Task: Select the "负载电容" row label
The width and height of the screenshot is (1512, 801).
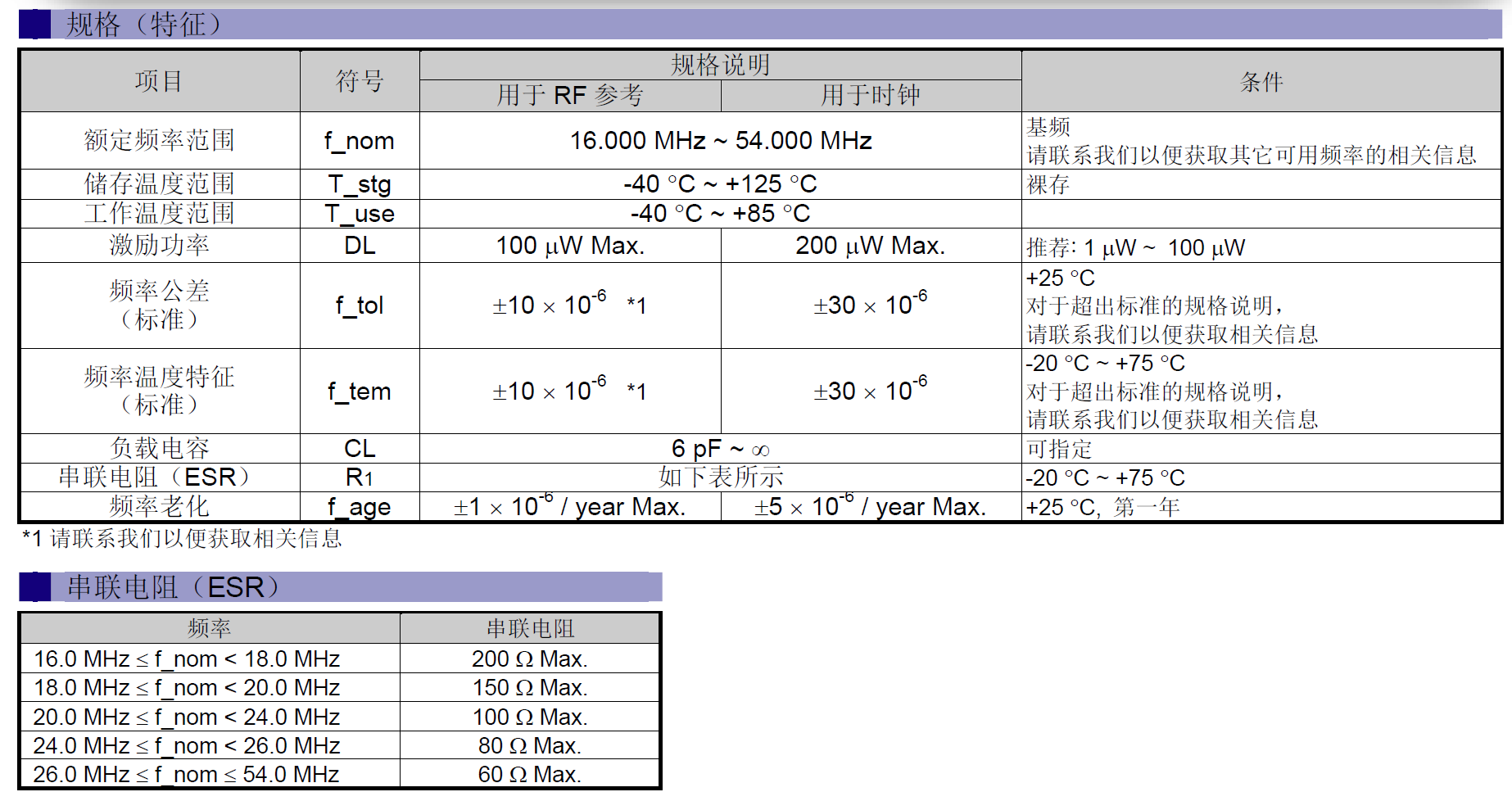Action: pos(159,448)
